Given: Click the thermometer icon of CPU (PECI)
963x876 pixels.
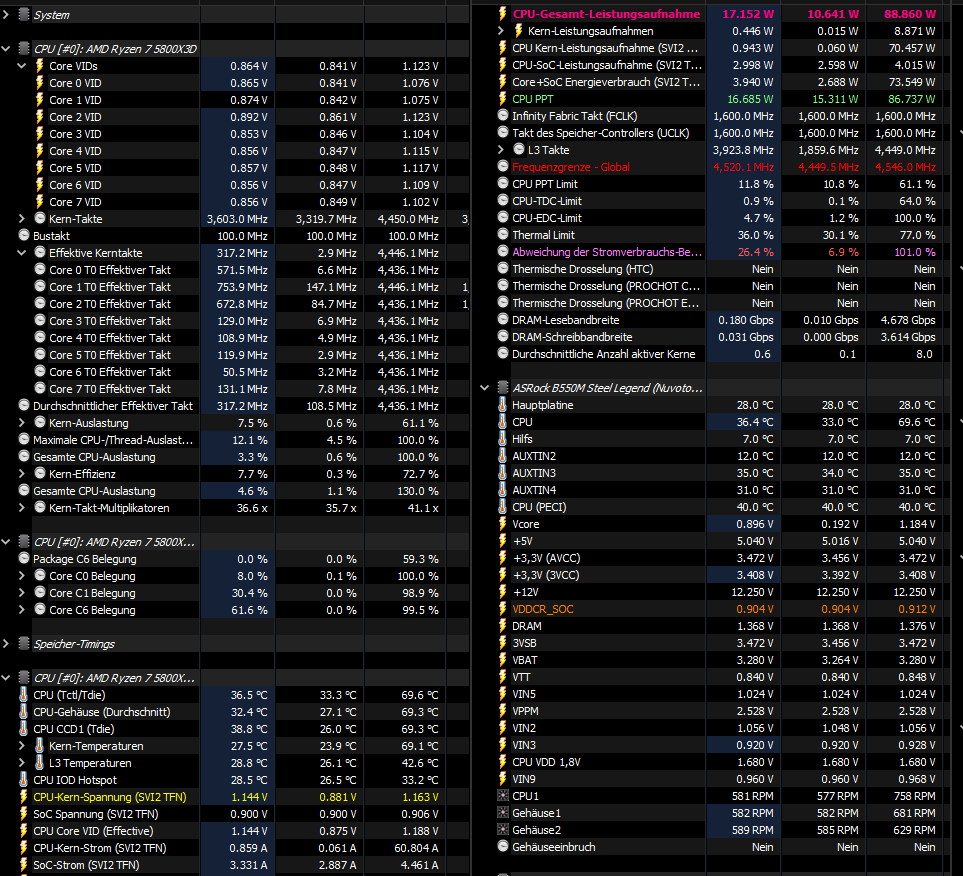Looking at the screenshot, I should click(x=502, y=507).
